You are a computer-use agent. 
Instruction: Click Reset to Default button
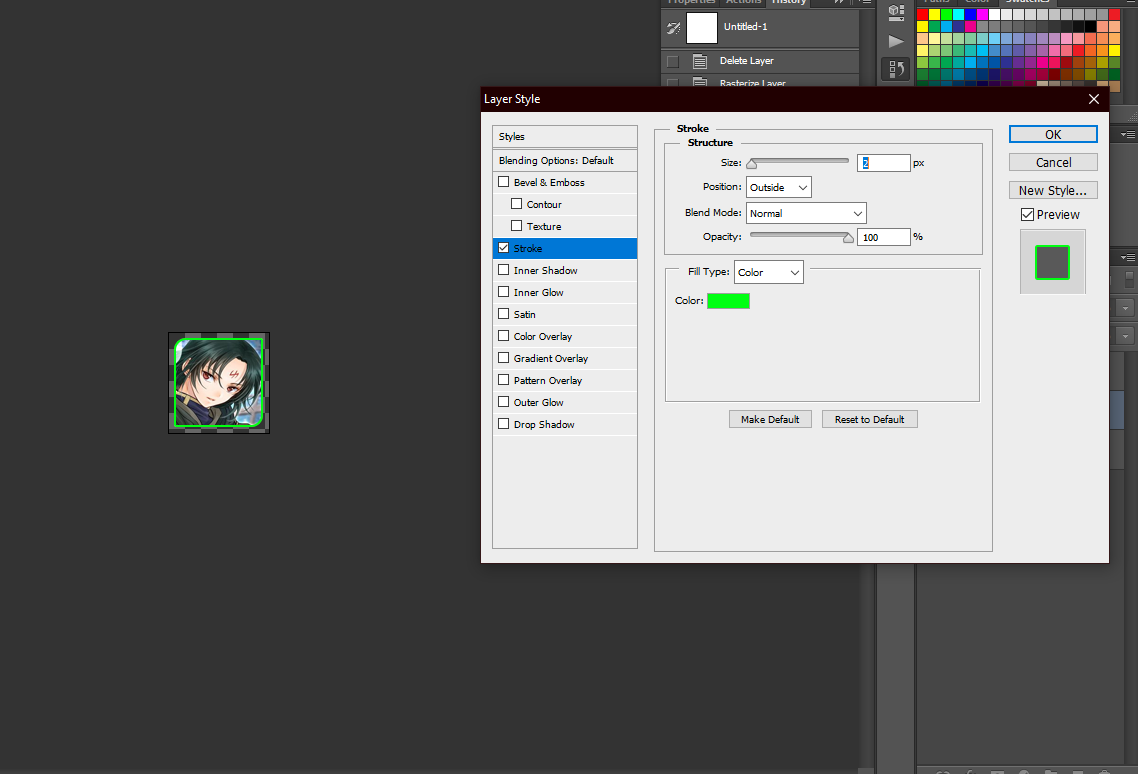[869, 420]
